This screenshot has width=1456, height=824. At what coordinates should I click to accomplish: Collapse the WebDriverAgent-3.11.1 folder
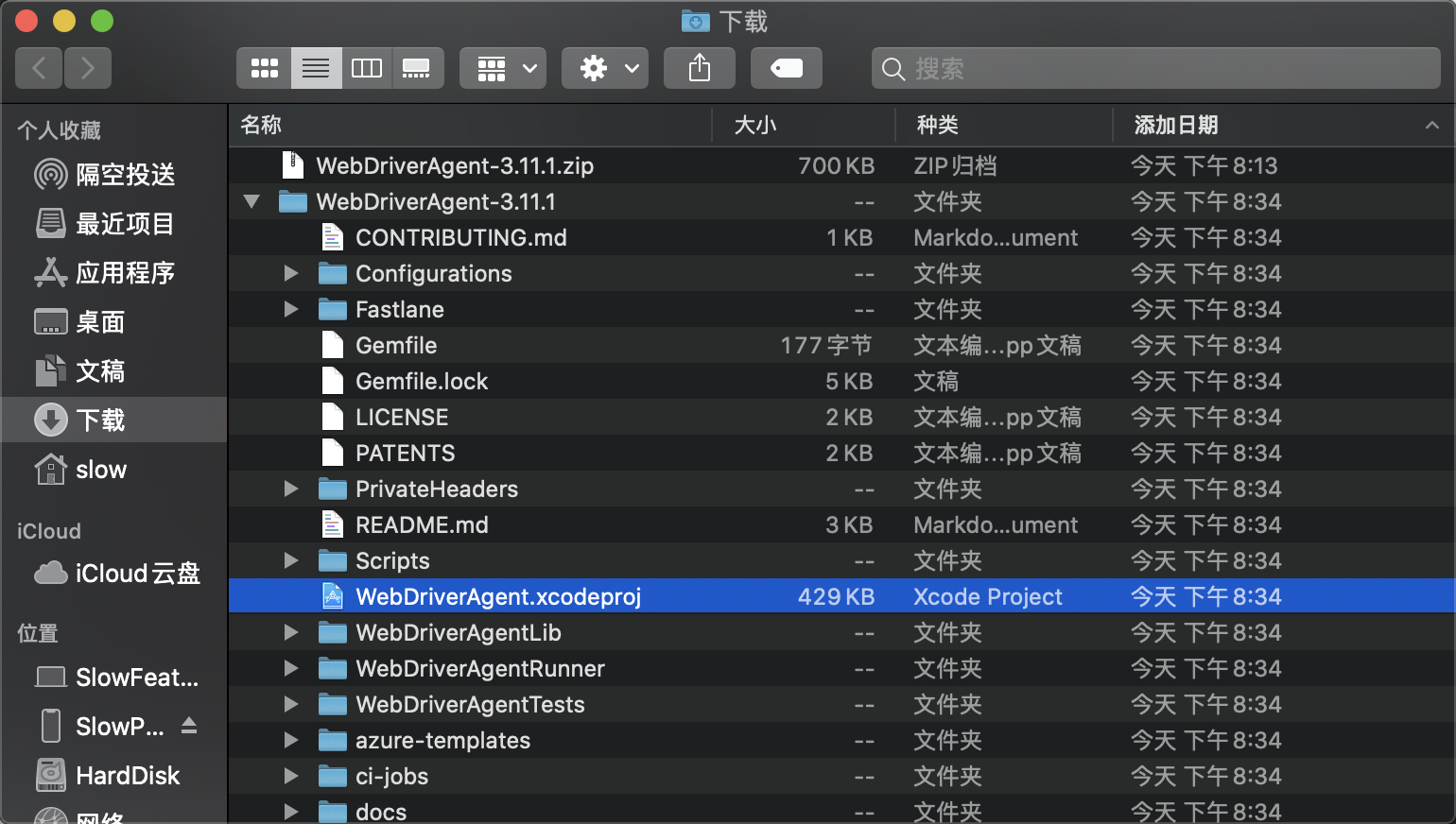pos(251,201)
